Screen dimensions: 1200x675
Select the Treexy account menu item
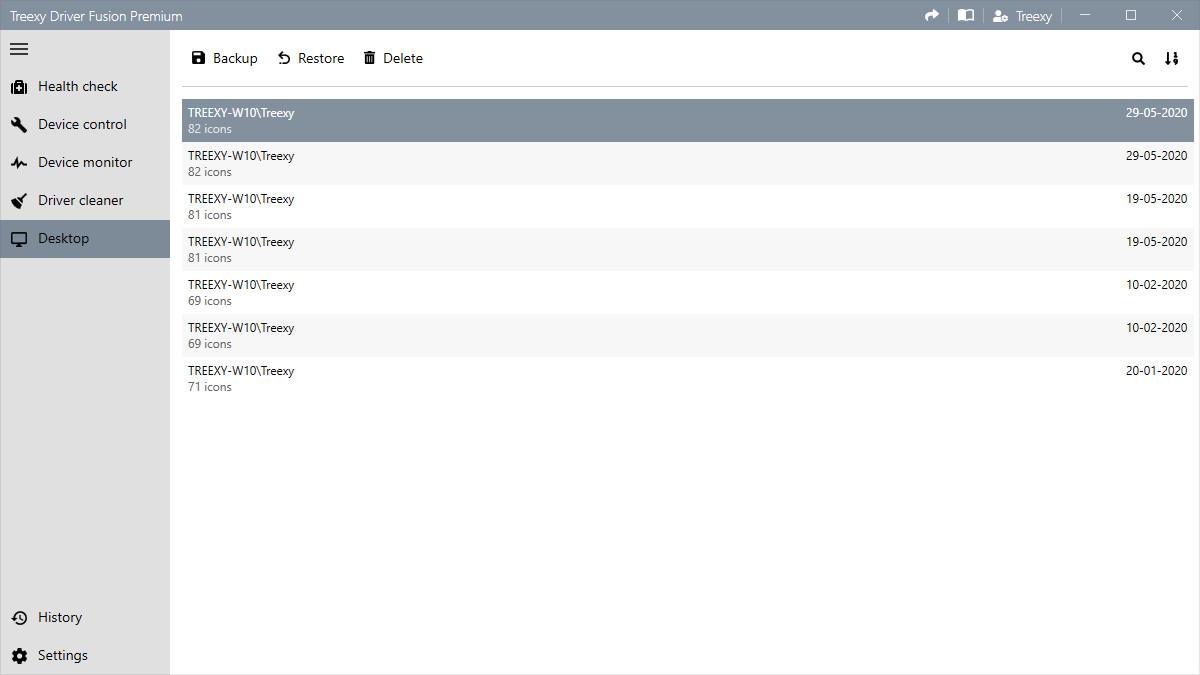1031,15
